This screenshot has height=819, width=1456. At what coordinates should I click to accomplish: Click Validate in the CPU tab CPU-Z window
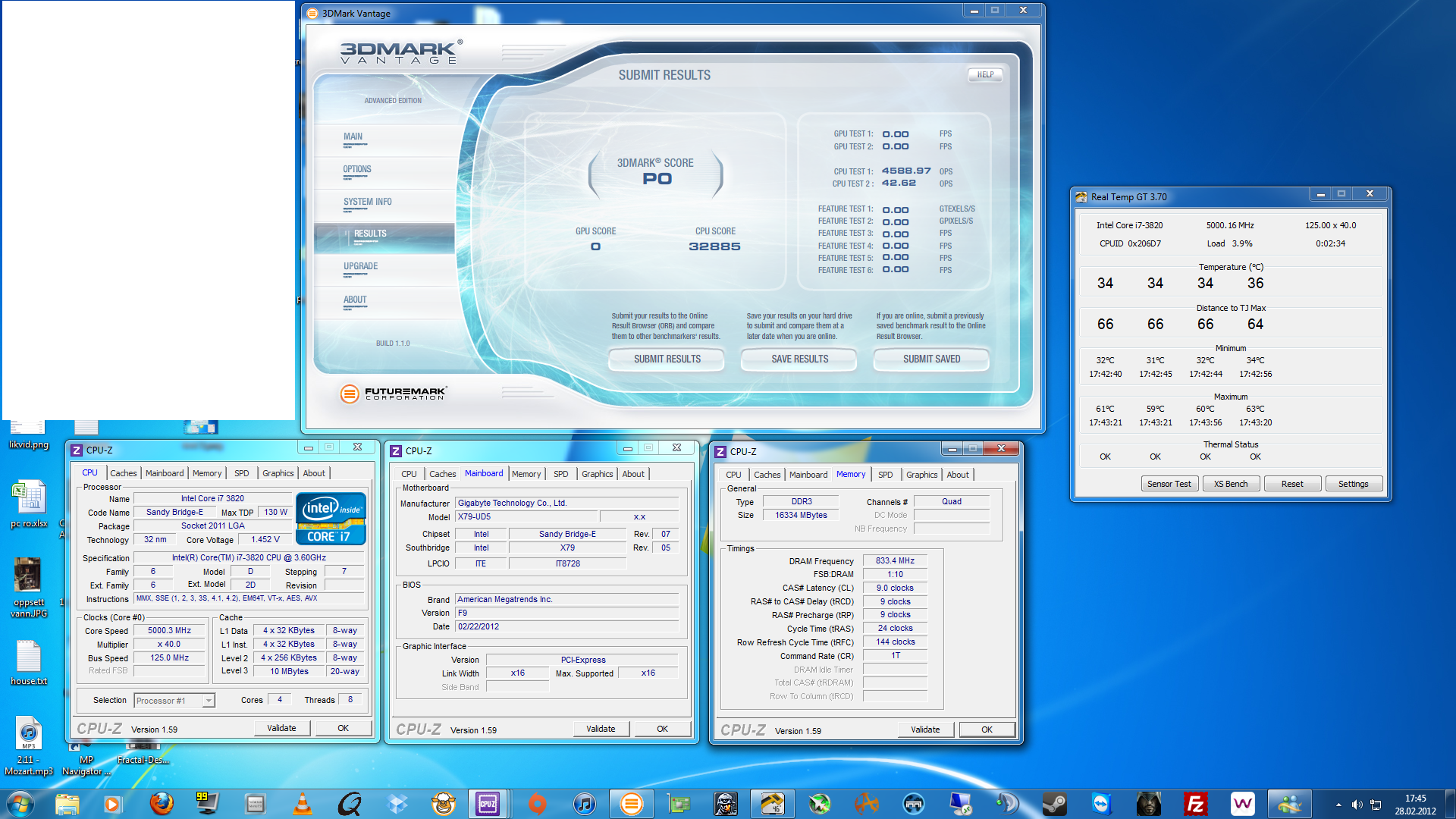click(x=281, y=728)
